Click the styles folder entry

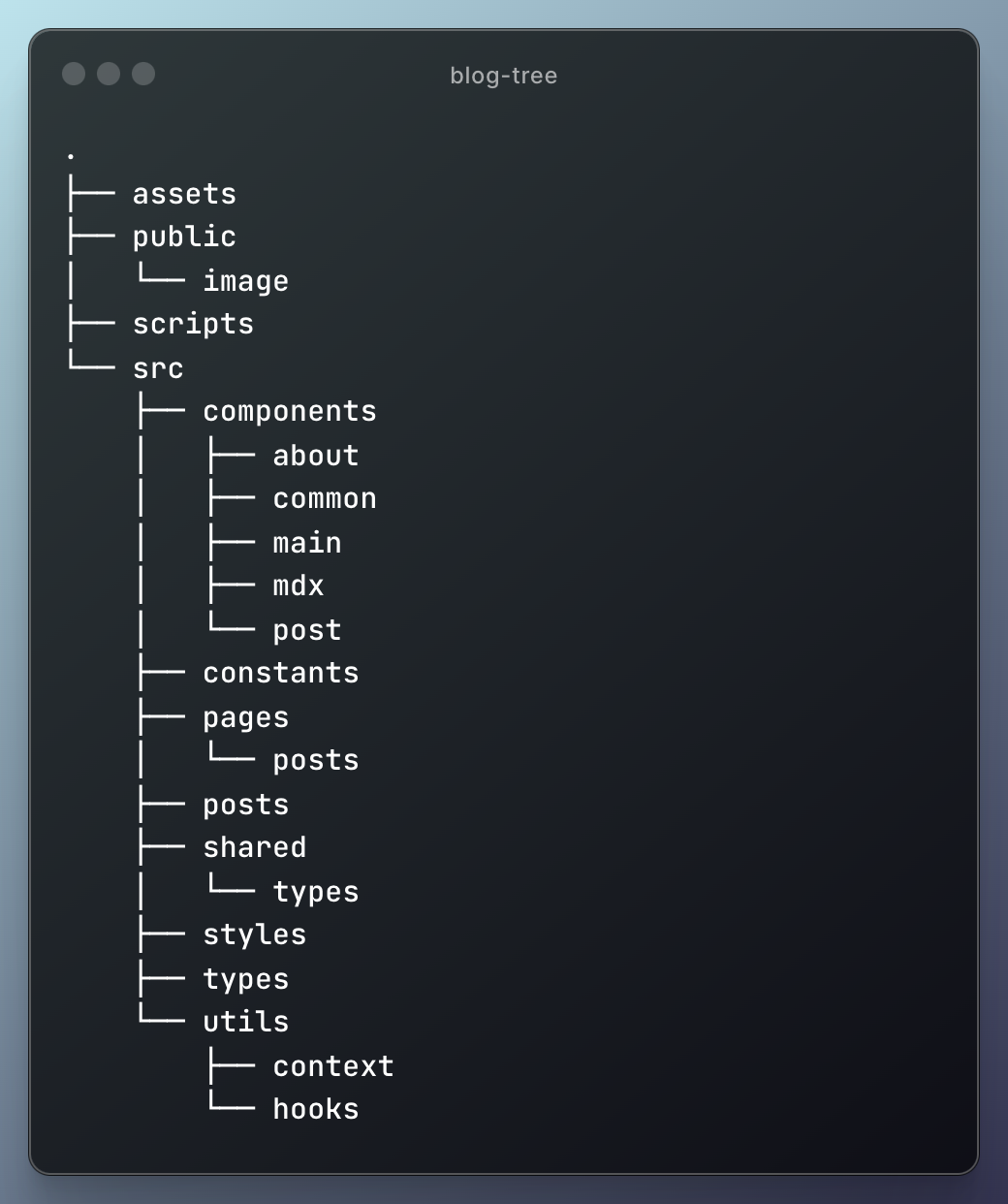pyautogui.click(x=254, y=935)
